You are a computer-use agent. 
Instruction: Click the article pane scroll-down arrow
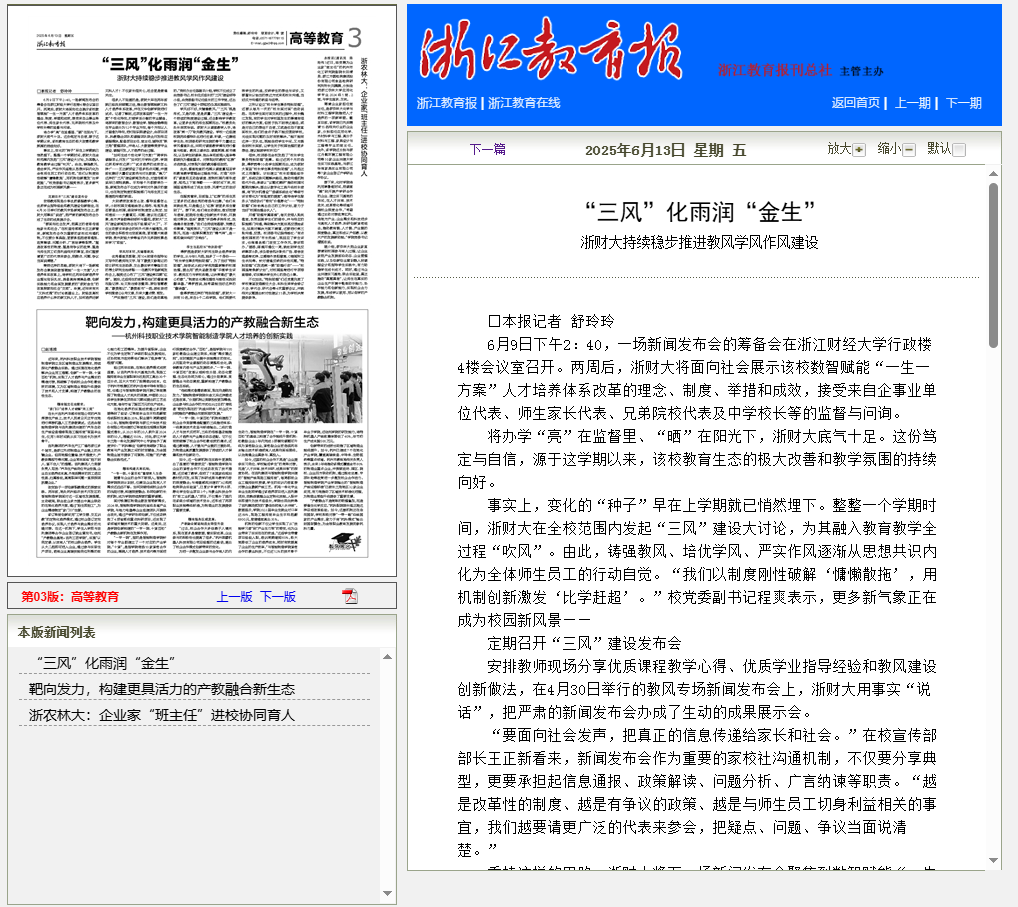[993, 860]
